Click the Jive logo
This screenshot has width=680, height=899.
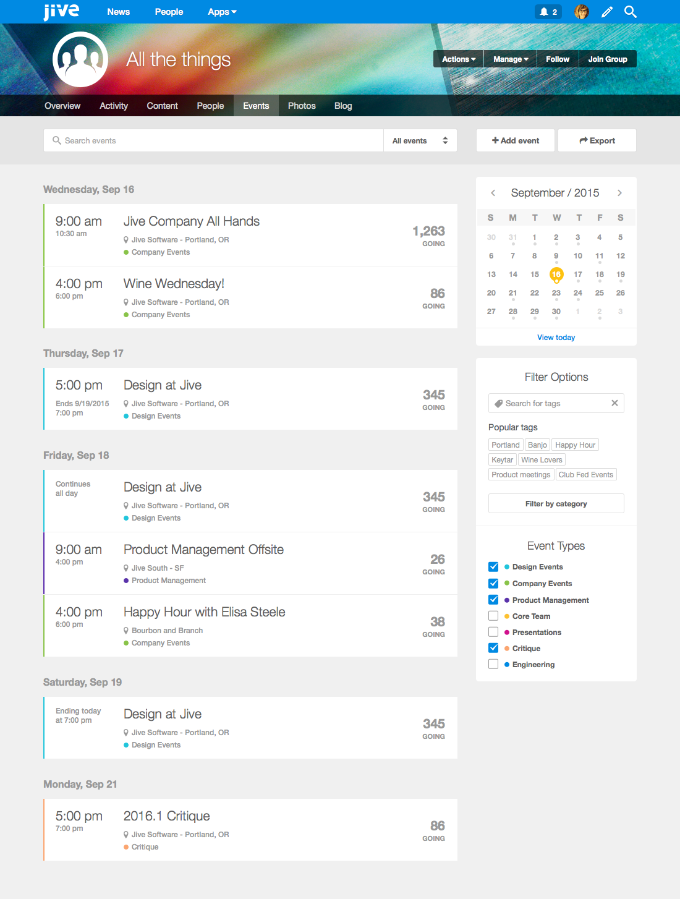[x=61, y=11]
